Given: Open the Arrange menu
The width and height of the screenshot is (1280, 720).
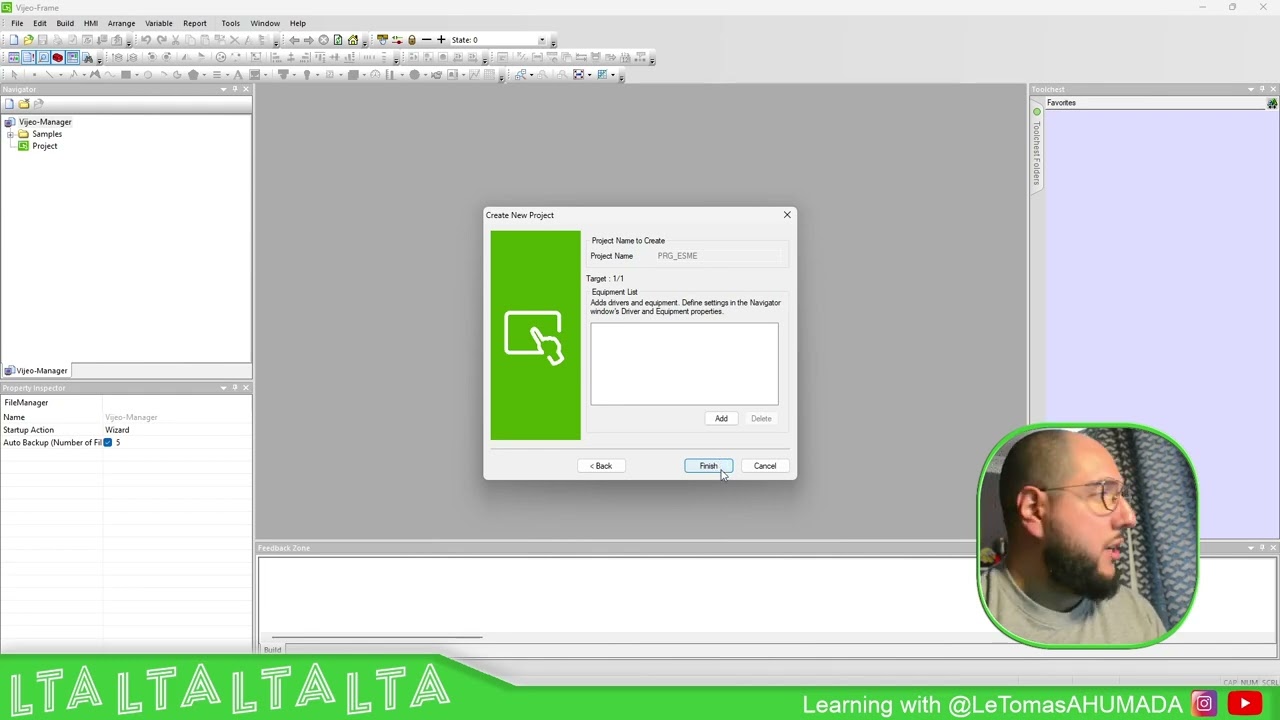Looking at the screenshot, I should coord(121,23).
